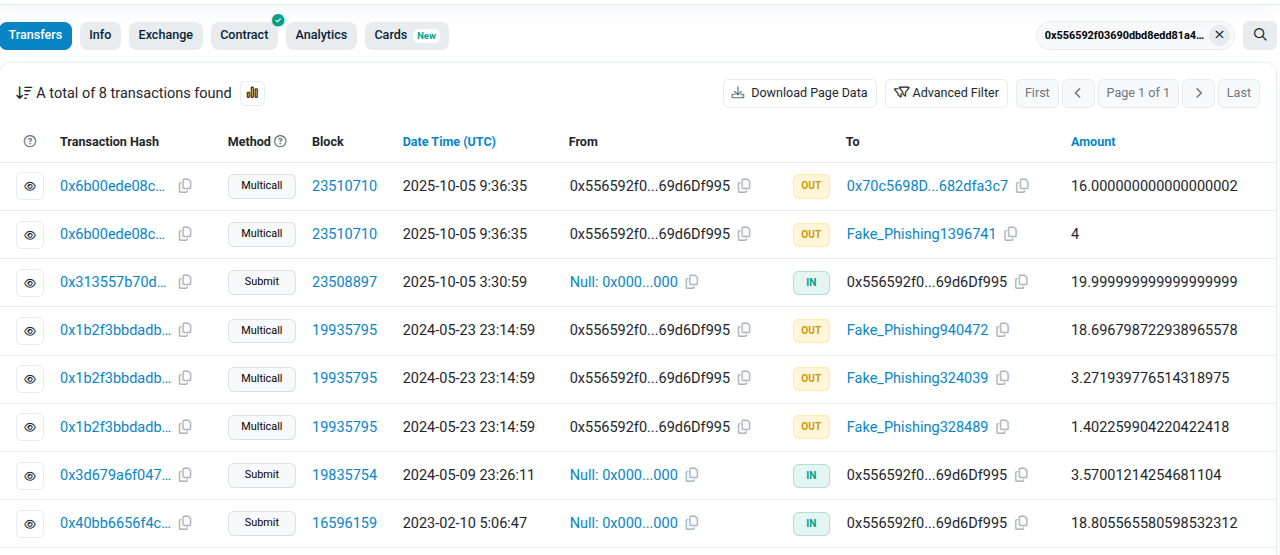The height and width of the screenshot is (555, 1280).
Task: Open the Advanced Filter options
Action: point(946,93)
